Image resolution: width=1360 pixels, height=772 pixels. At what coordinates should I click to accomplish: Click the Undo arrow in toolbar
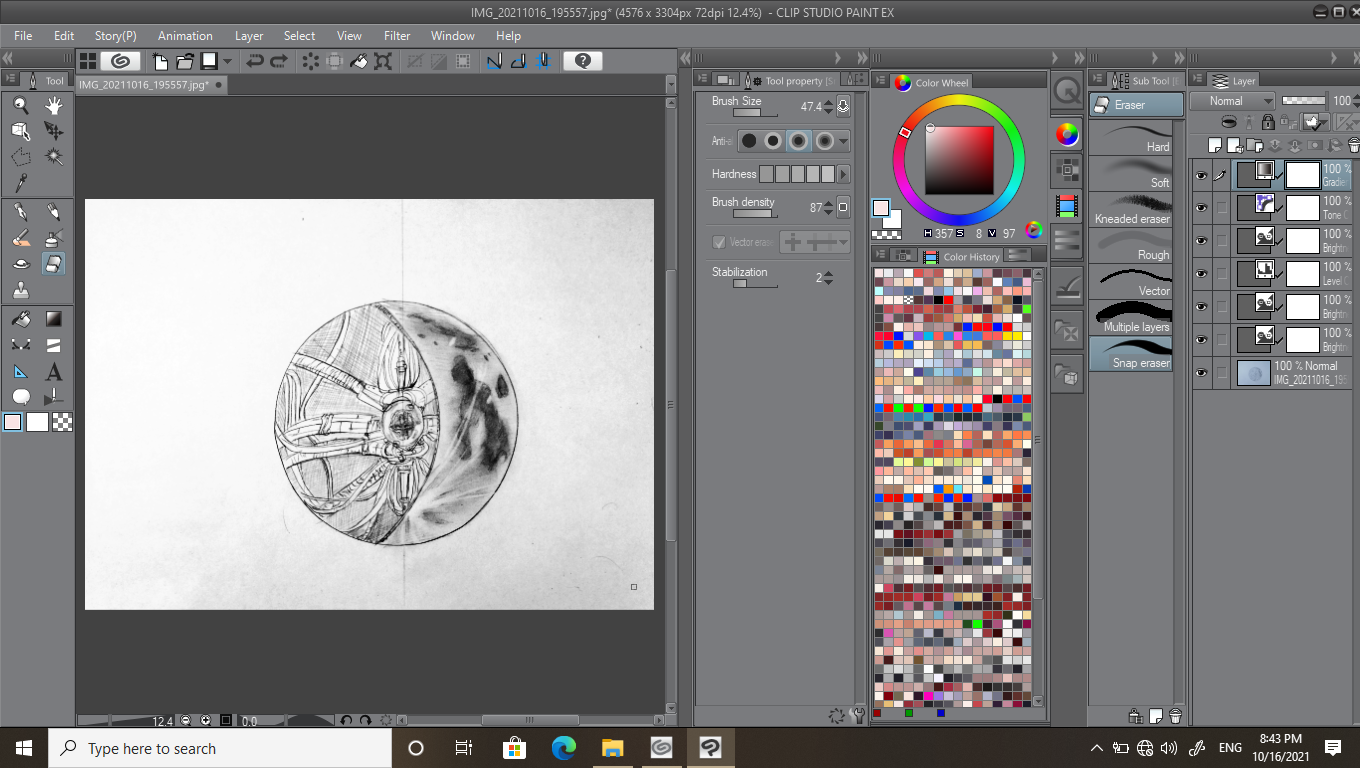[255, 61]
